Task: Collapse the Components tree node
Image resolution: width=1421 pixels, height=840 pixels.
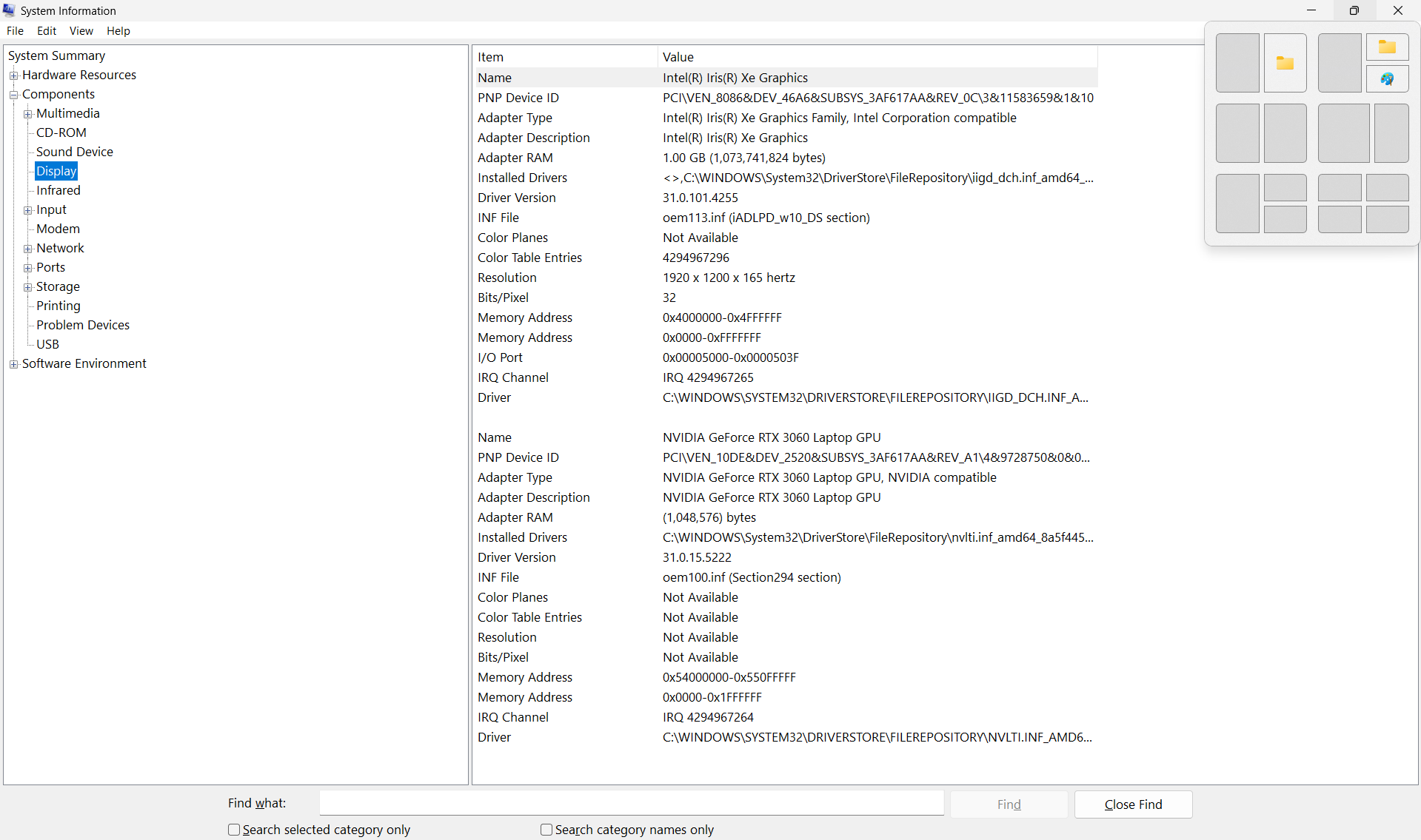Action: pyautogui.click(x=13, y=95)
